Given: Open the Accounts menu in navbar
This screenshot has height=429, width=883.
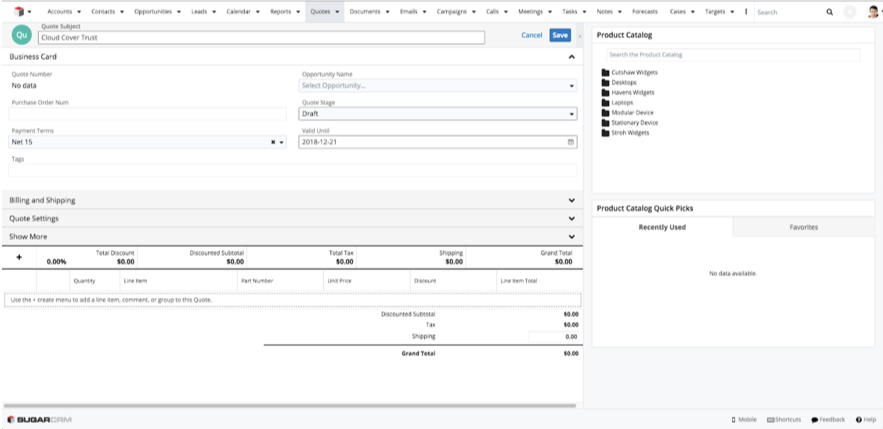Looking at the screenshot, I should pyautogui.click(x=63, y=12).
